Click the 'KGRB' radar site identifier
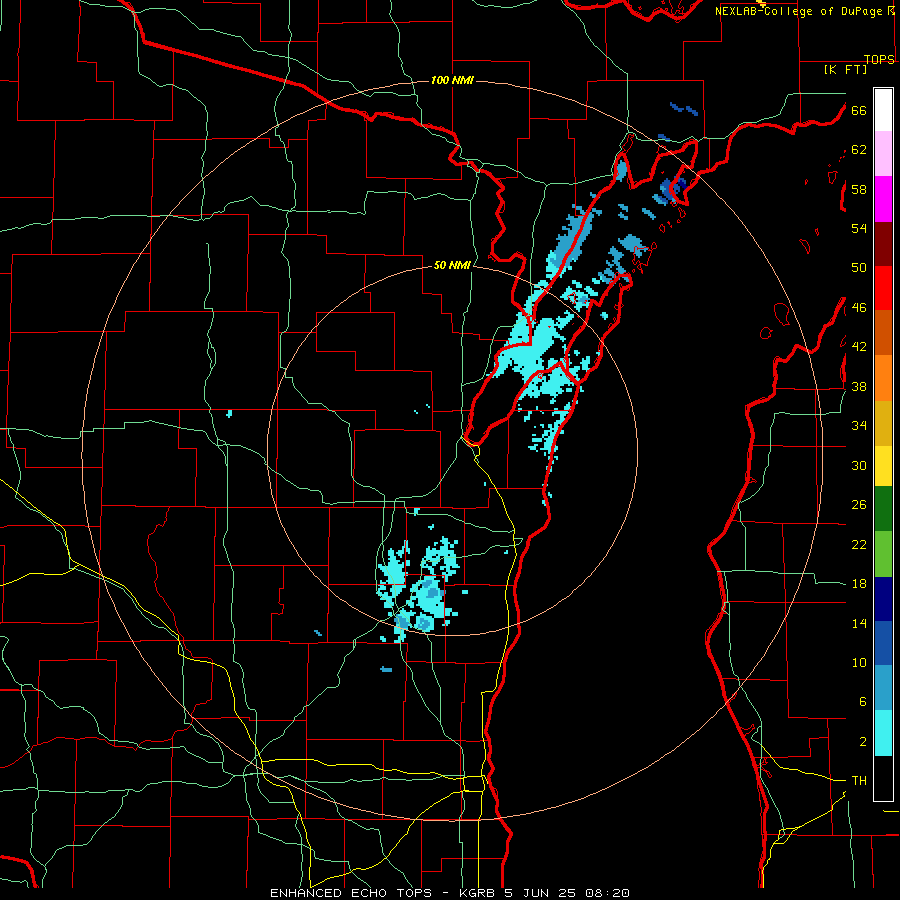 [478, 893]
